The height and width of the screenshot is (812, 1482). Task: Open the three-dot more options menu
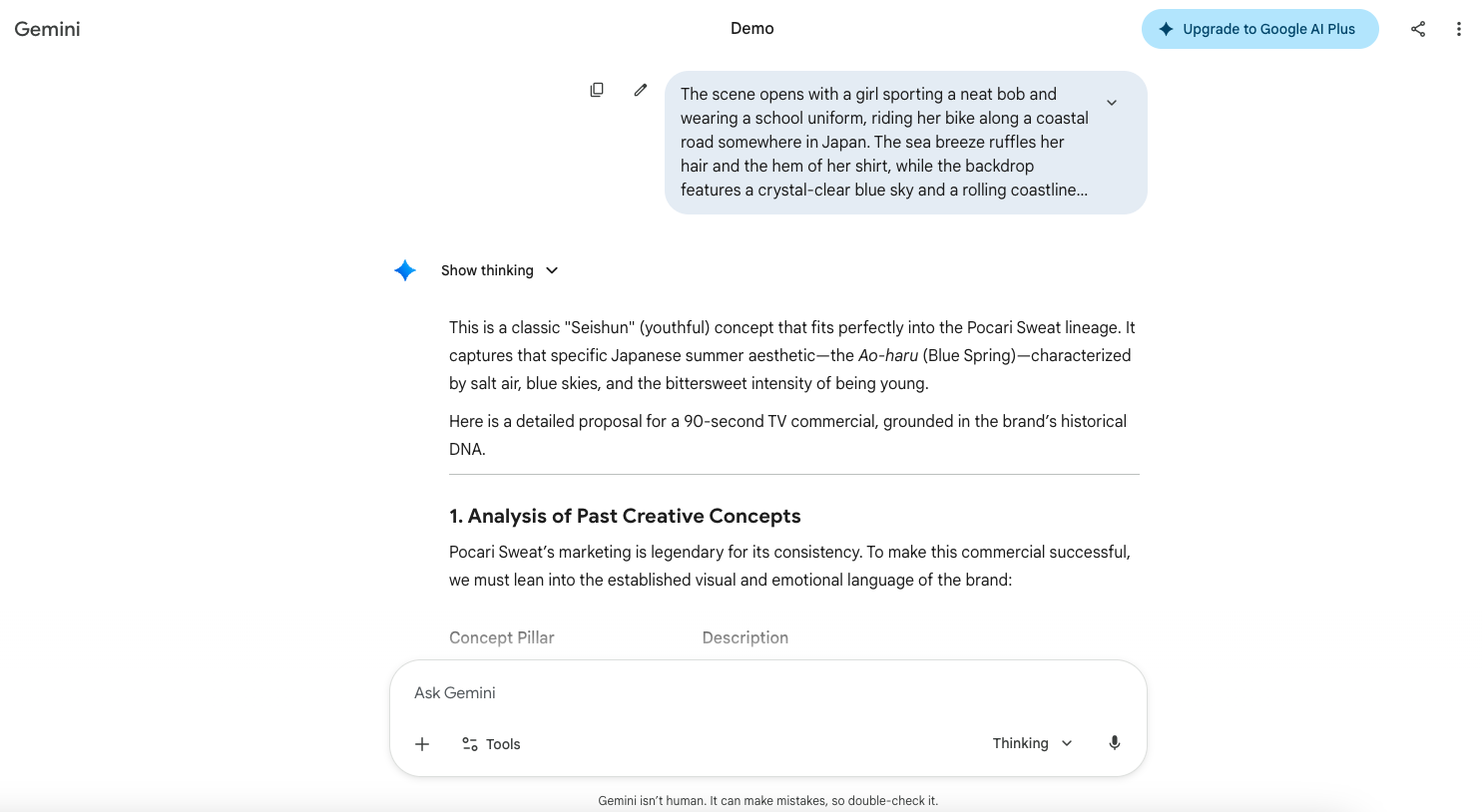(1458, 29)
